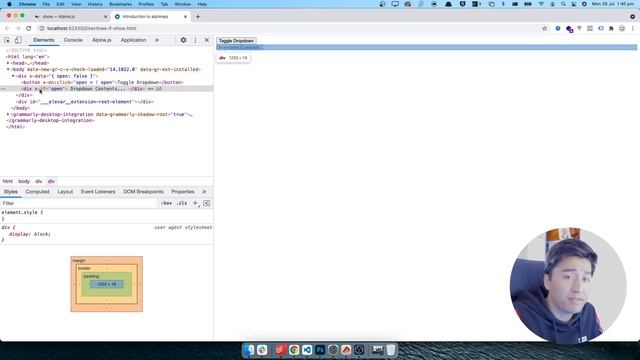Toggle the .cls element classes button

(x=182, y=203)
